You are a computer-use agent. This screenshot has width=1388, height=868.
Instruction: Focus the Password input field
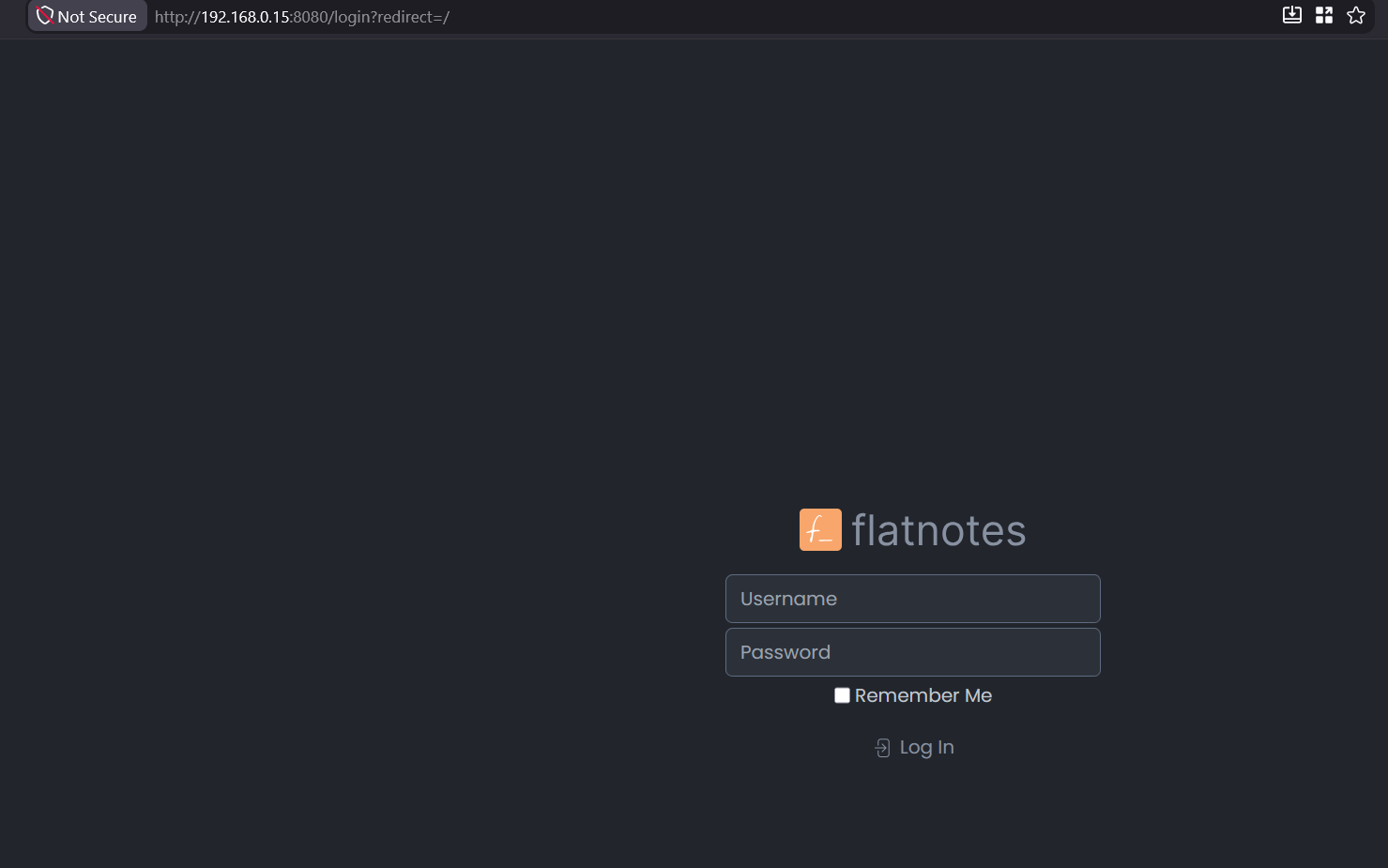912,652
